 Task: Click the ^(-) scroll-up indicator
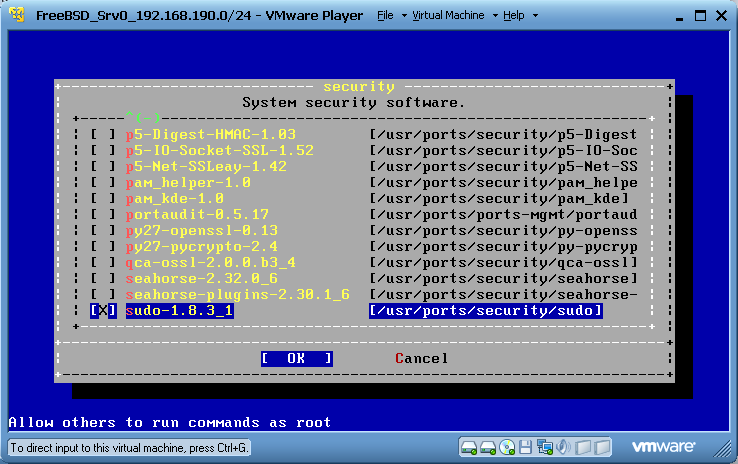click(143, 117)
